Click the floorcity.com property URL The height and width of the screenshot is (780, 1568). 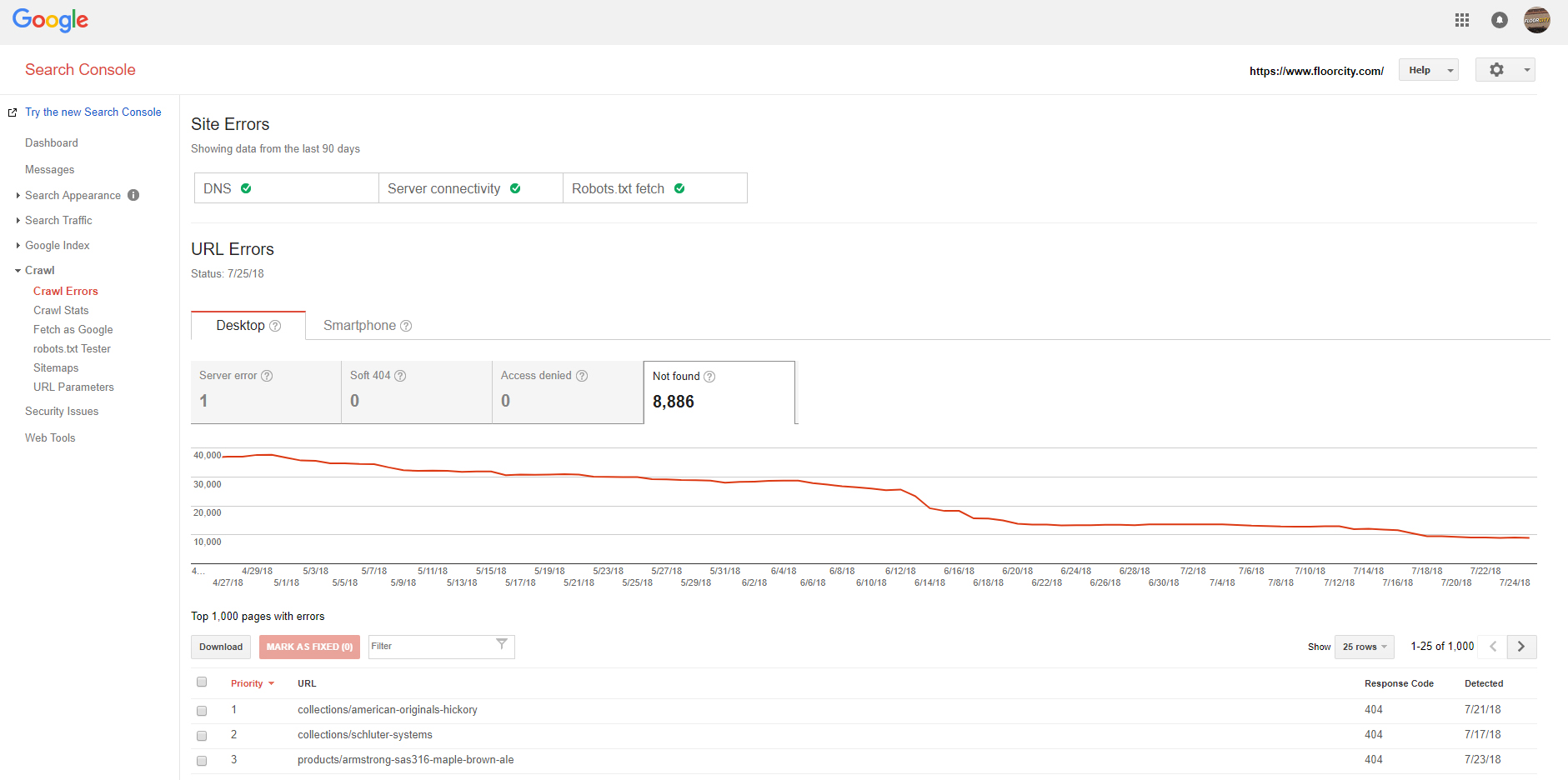[x=1316, y=71]
